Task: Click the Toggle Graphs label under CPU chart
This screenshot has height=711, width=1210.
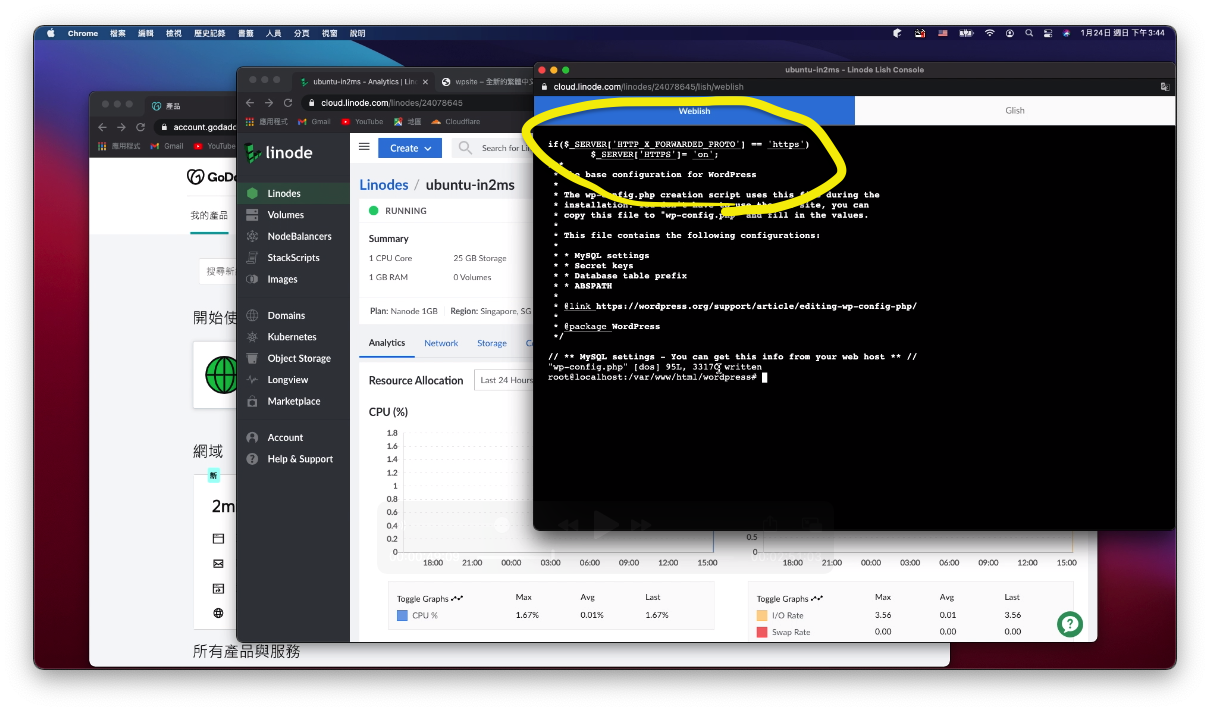Action: click(x=429, y=599)
